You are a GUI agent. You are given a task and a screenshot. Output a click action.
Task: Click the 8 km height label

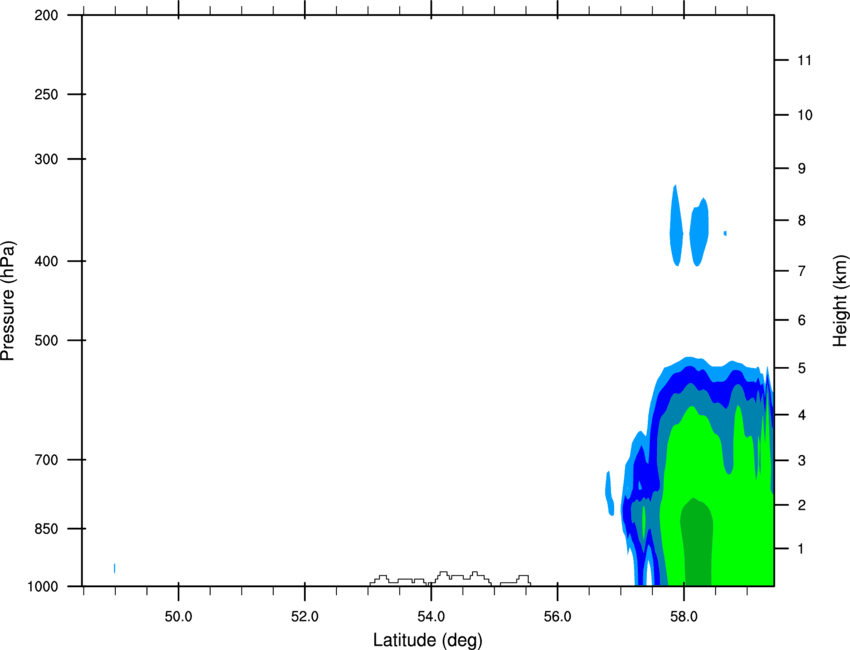coord(802,220)
